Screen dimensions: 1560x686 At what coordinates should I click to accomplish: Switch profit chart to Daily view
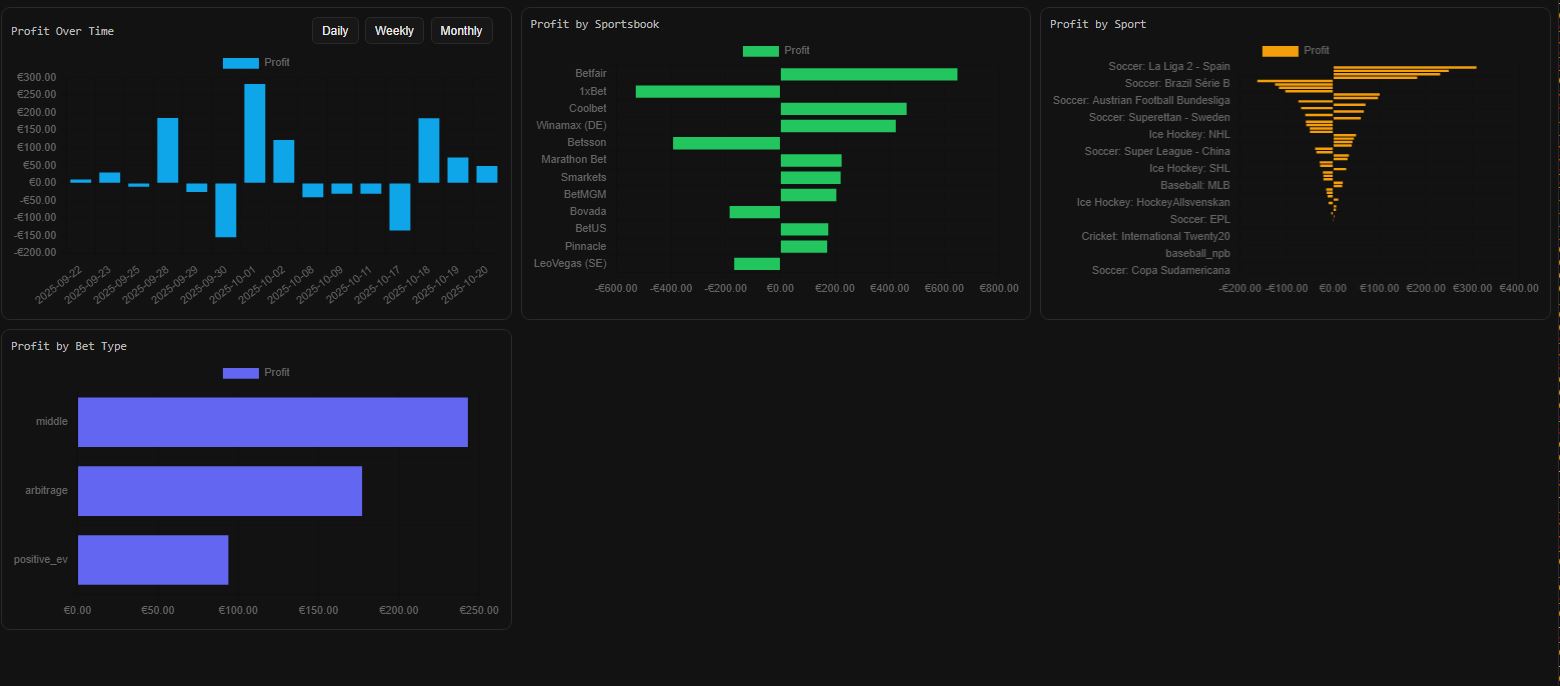pyautogui.click(x=335, y=31)
